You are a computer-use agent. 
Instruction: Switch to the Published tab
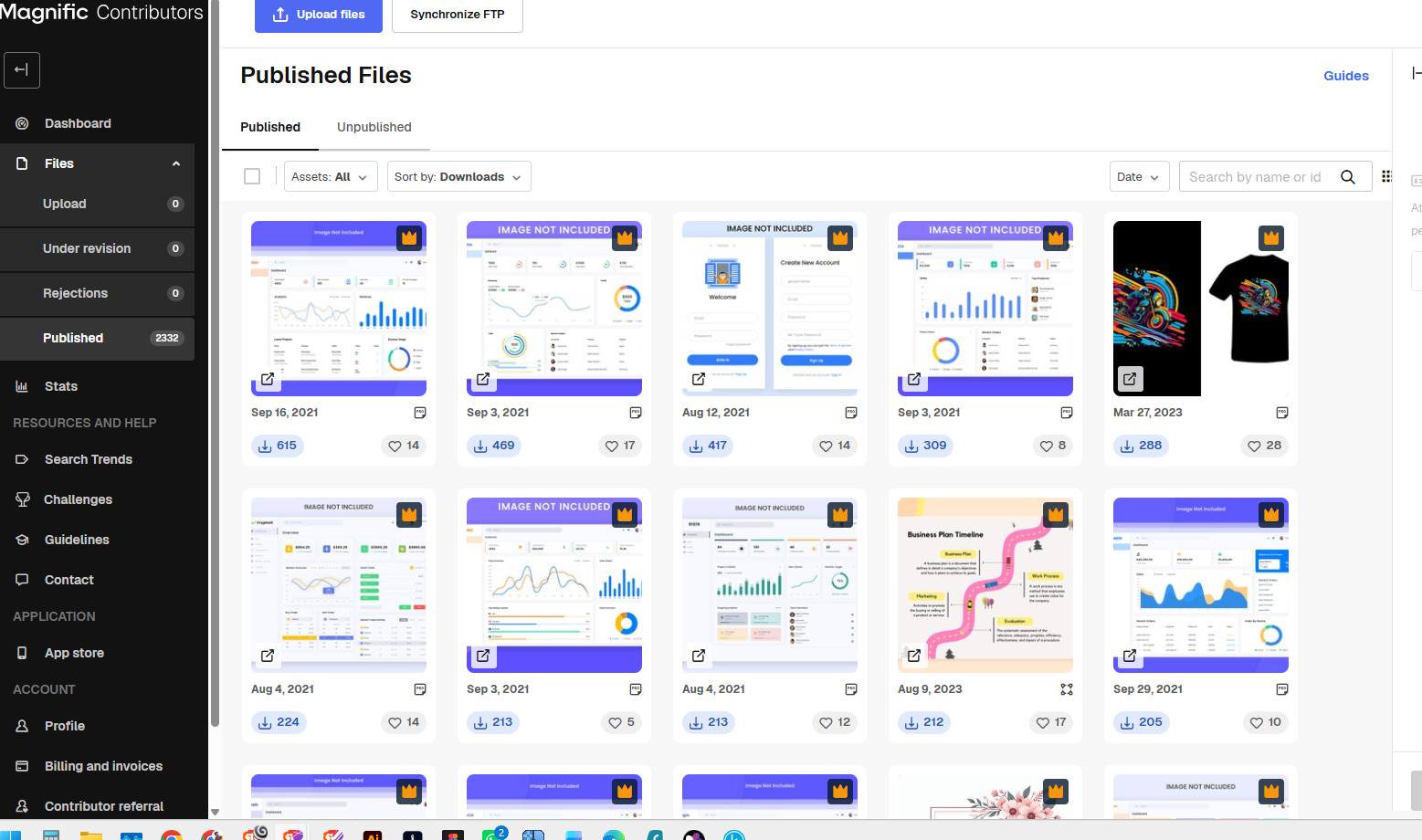pyautogui.click(x=270, y=127)
